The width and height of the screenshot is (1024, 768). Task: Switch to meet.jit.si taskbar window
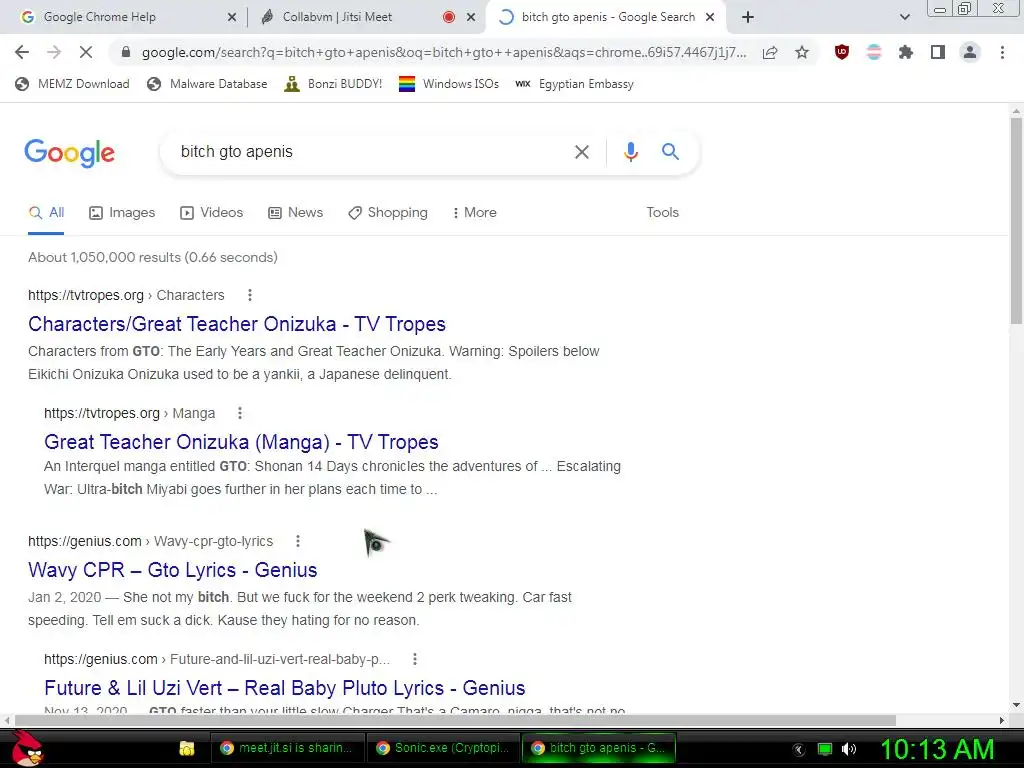[287, 748]
